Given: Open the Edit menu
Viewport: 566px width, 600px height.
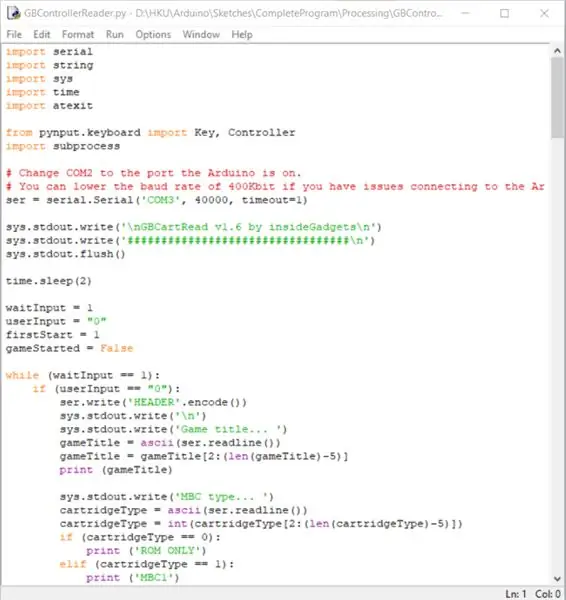Looking at the screenshot, I should (41, 34).
